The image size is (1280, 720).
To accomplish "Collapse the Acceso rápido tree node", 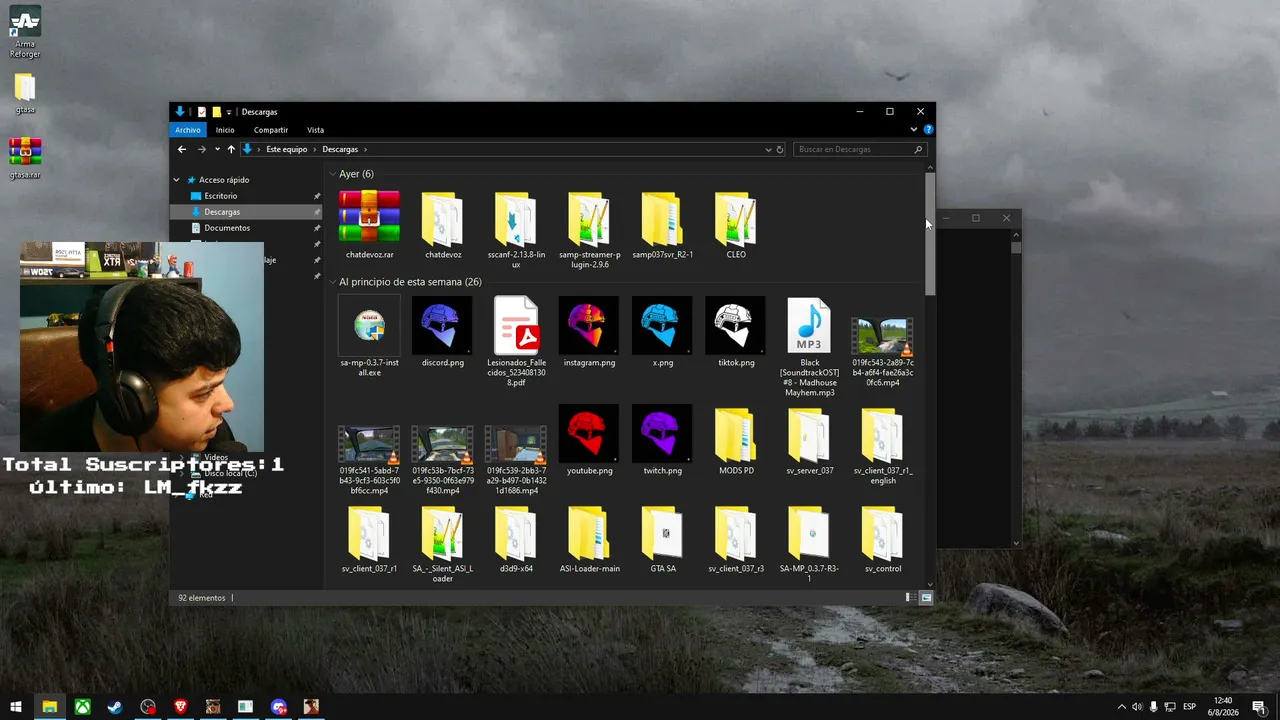I will pyautogui.click(x=177, y=180).
